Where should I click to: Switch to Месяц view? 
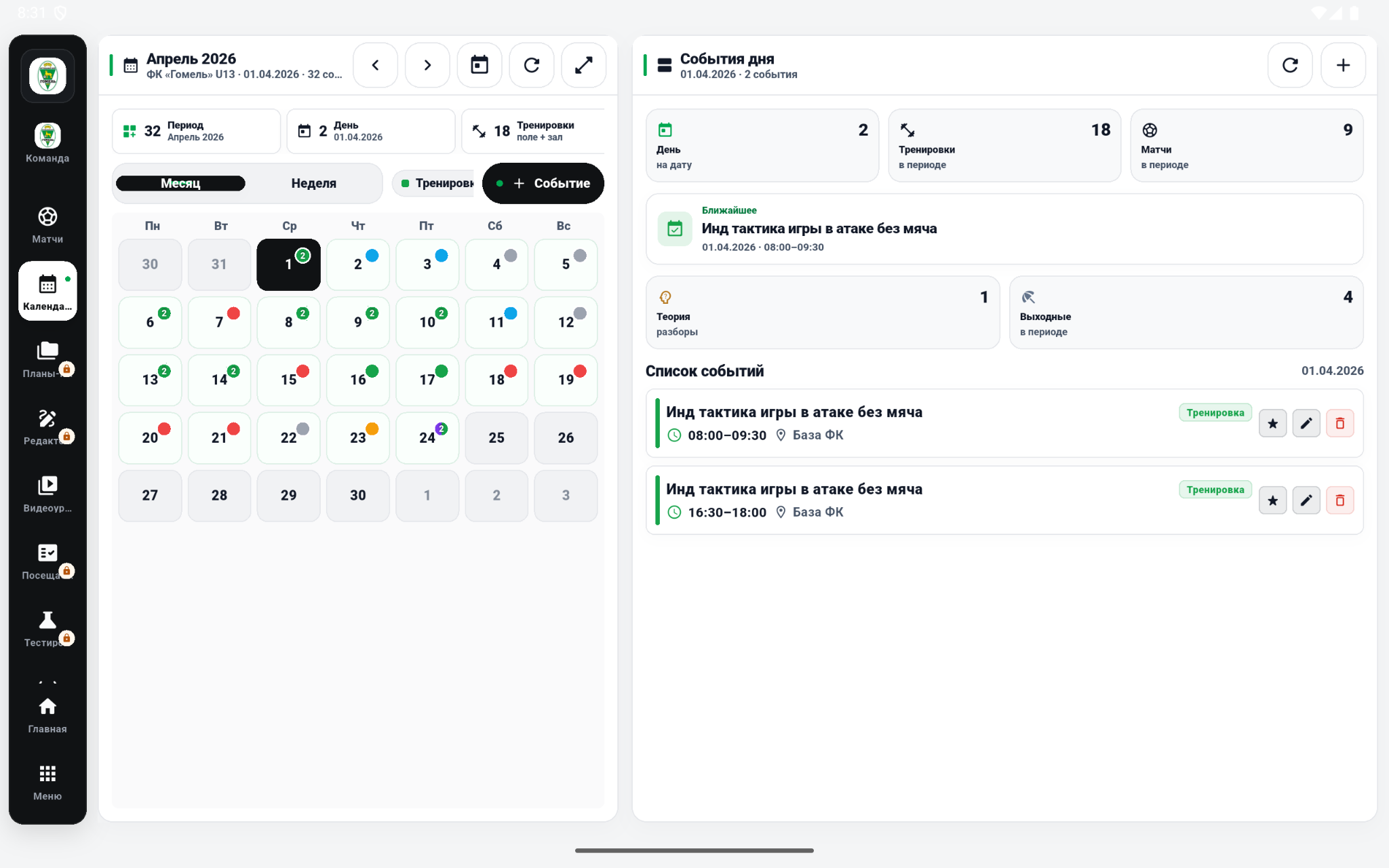180,183
